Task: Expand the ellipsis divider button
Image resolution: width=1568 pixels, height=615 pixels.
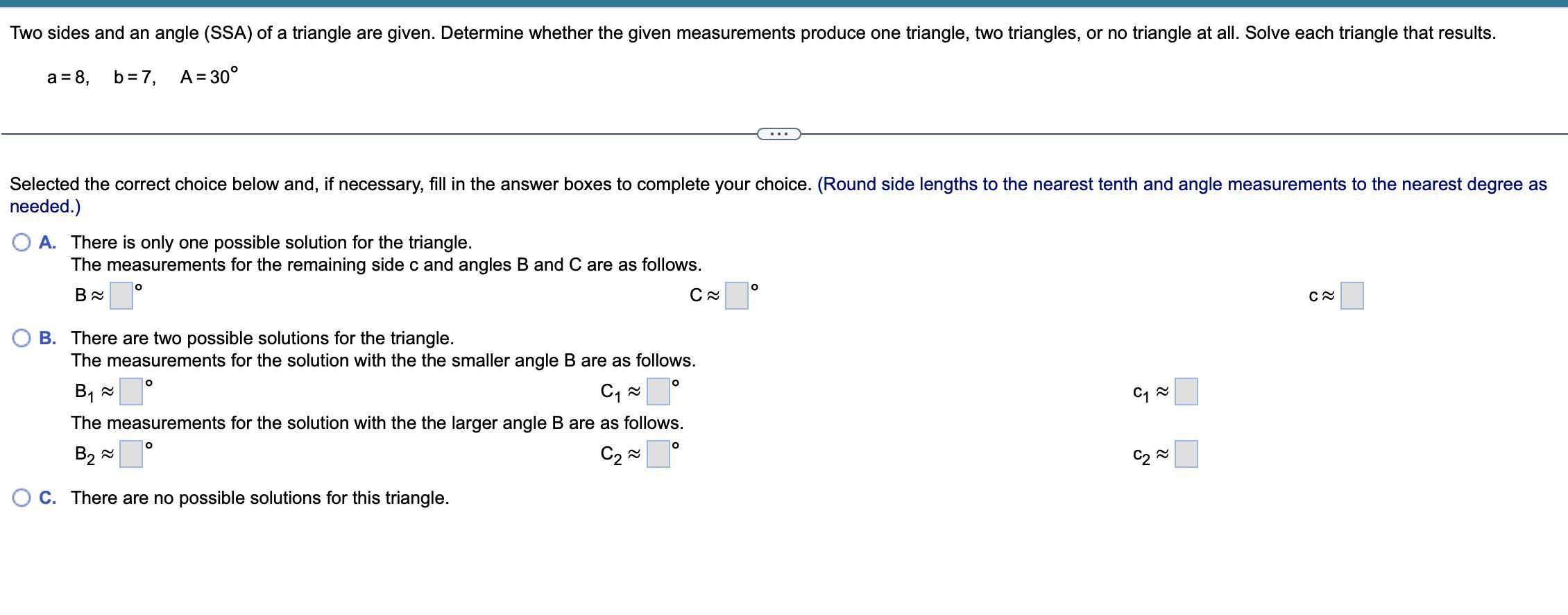Action: pos(778,133)
